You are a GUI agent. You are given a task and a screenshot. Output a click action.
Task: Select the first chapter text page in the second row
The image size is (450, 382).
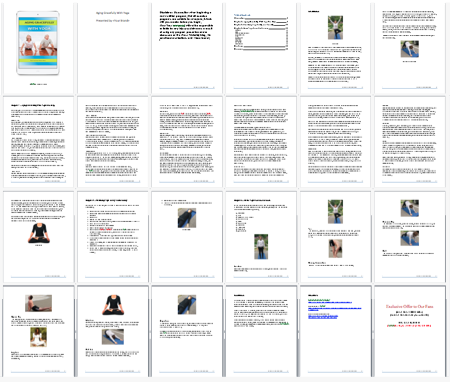click(38, 142)
